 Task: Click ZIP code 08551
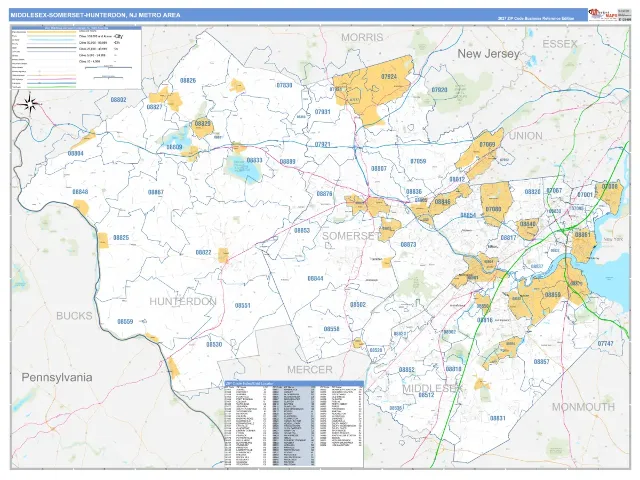[x=242, y=306]
